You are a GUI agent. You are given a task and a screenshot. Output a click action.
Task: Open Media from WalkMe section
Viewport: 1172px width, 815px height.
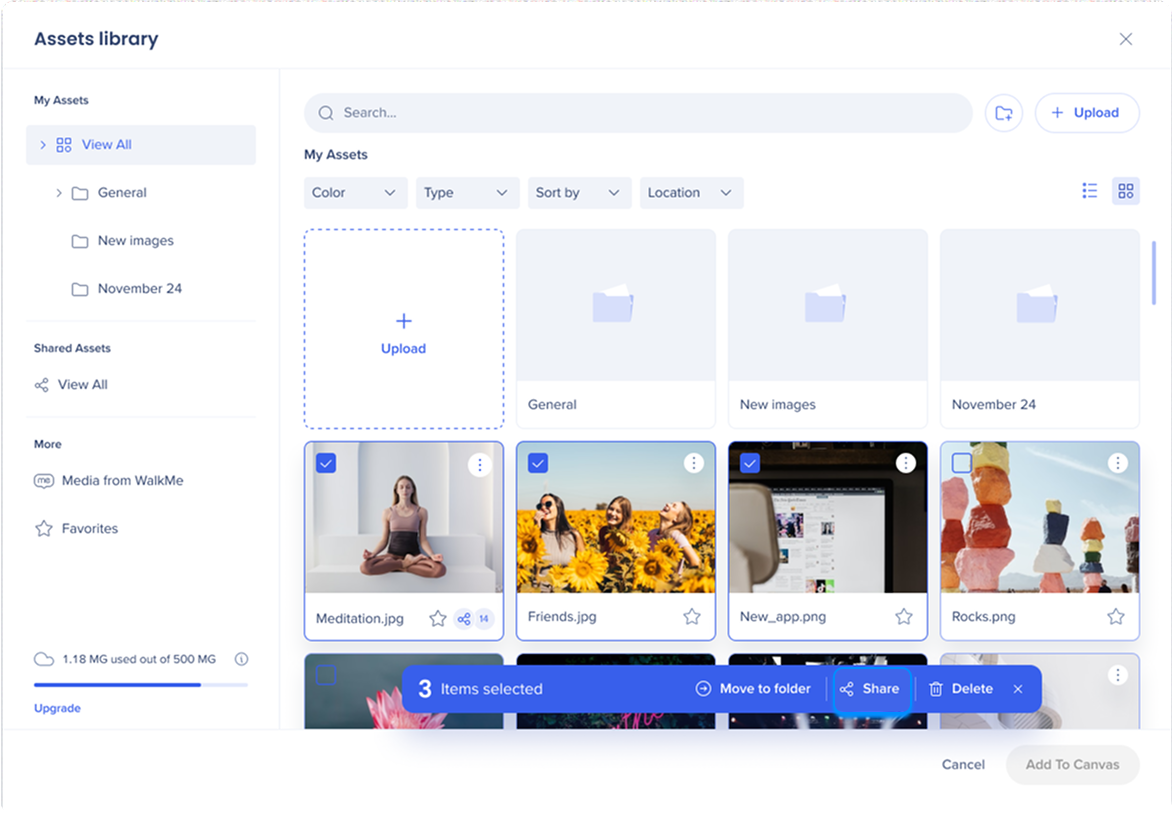pyautogui.click(x=122, y=481)
